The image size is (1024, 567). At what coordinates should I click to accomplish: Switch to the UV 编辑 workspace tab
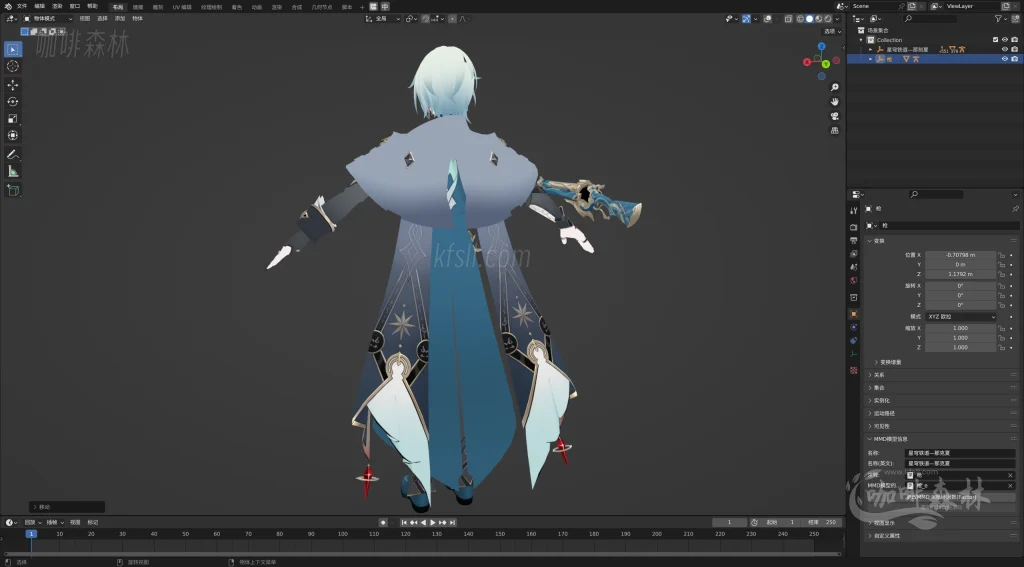182,7
